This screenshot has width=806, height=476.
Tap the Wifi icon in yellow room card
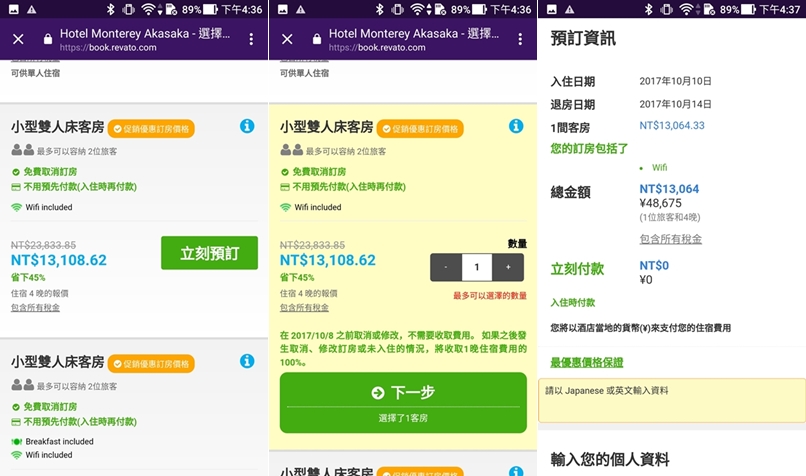[x=285, y=207]
